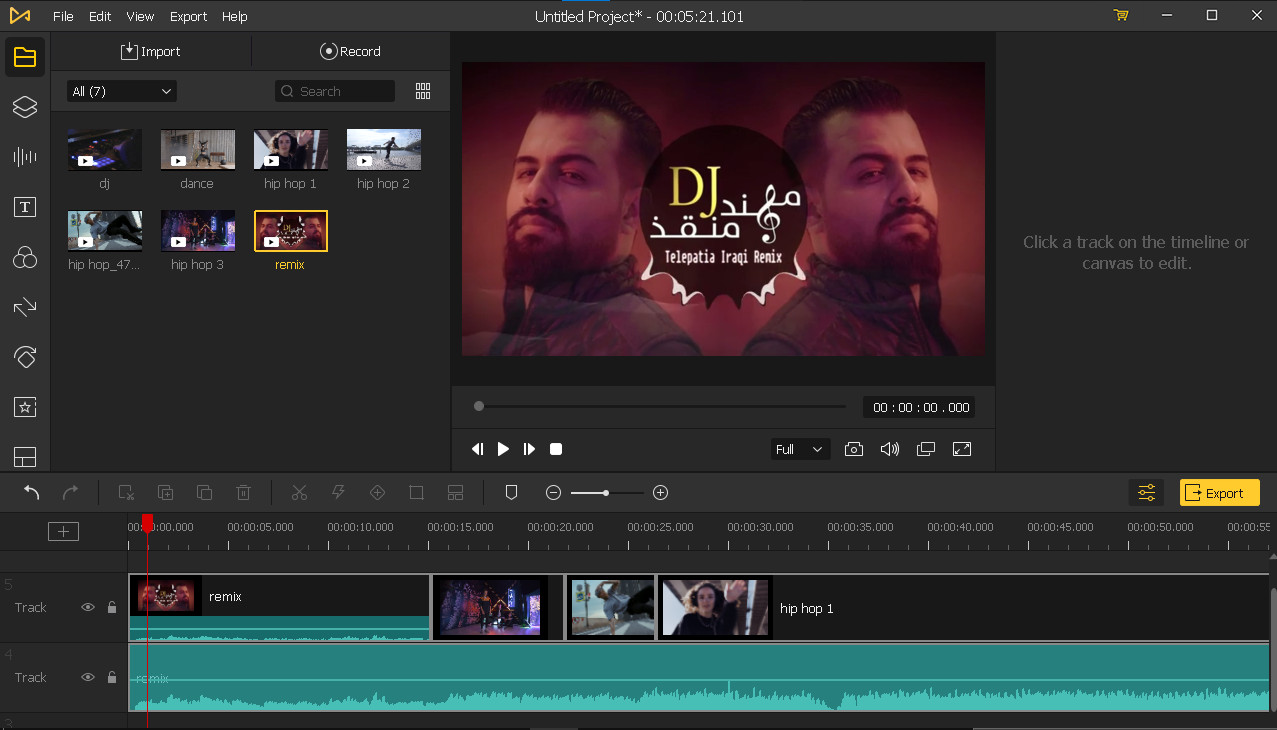Open the Transitions panel

[25, 307]
